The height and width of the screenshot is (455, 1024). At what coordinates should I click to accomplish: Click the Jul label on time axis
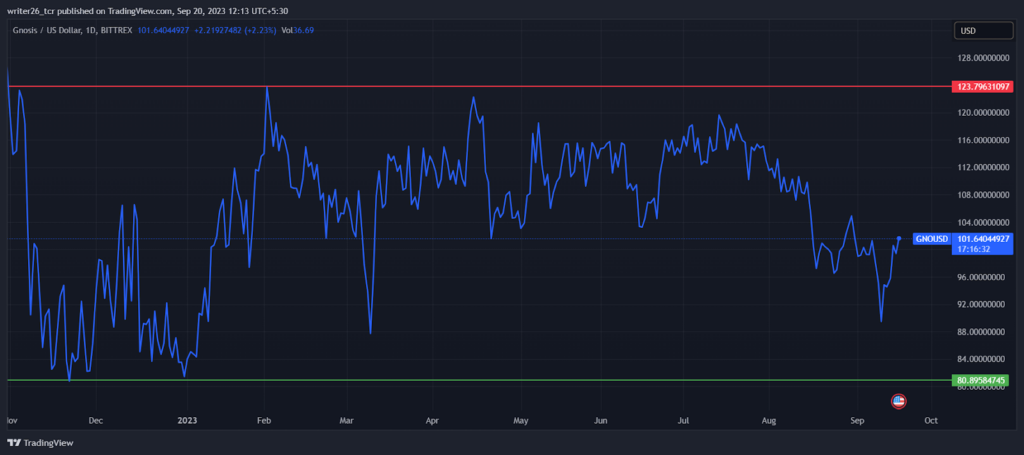[x=684, y=420]
